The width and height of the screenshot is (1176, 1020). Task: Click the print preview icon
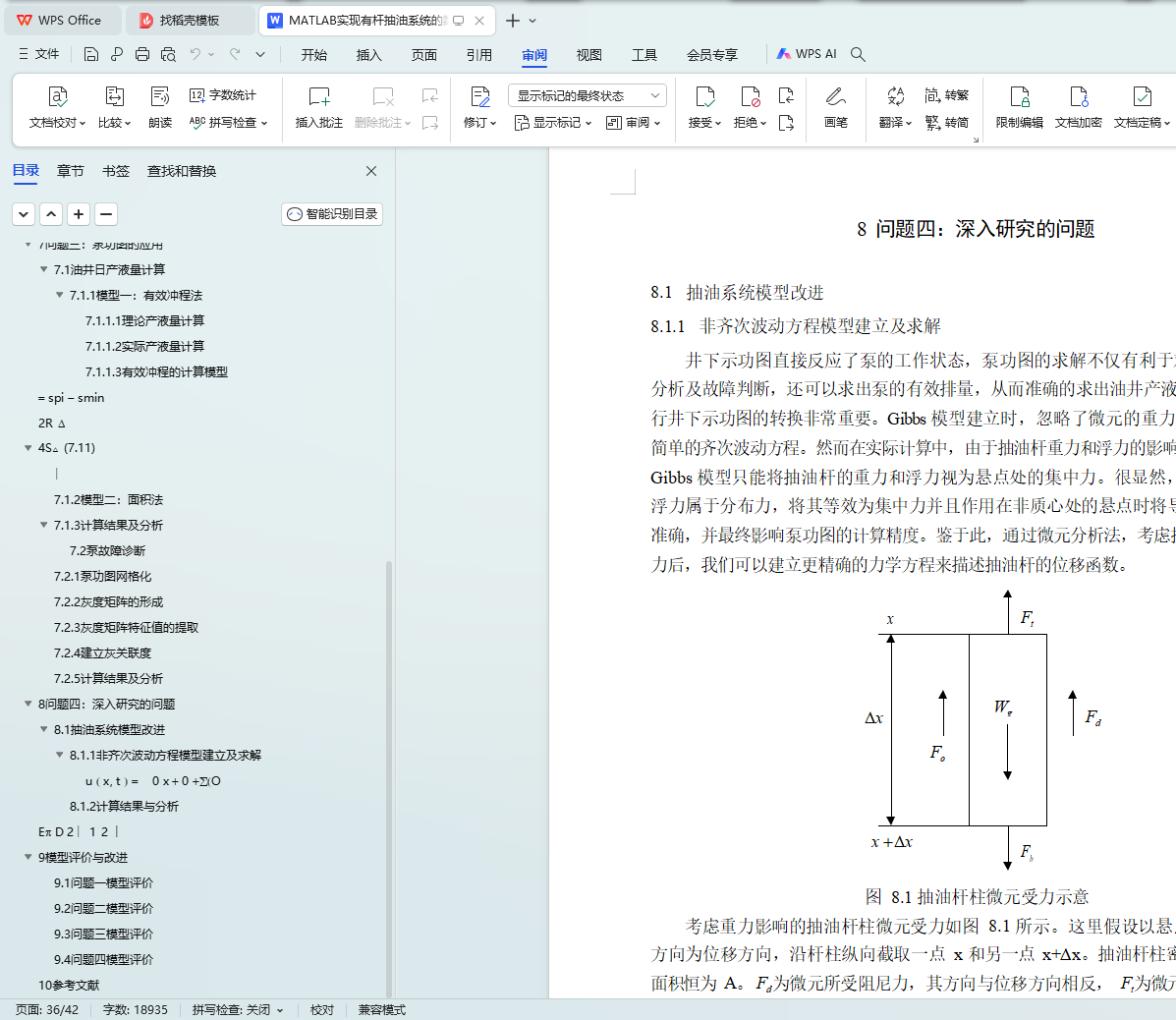169,54
